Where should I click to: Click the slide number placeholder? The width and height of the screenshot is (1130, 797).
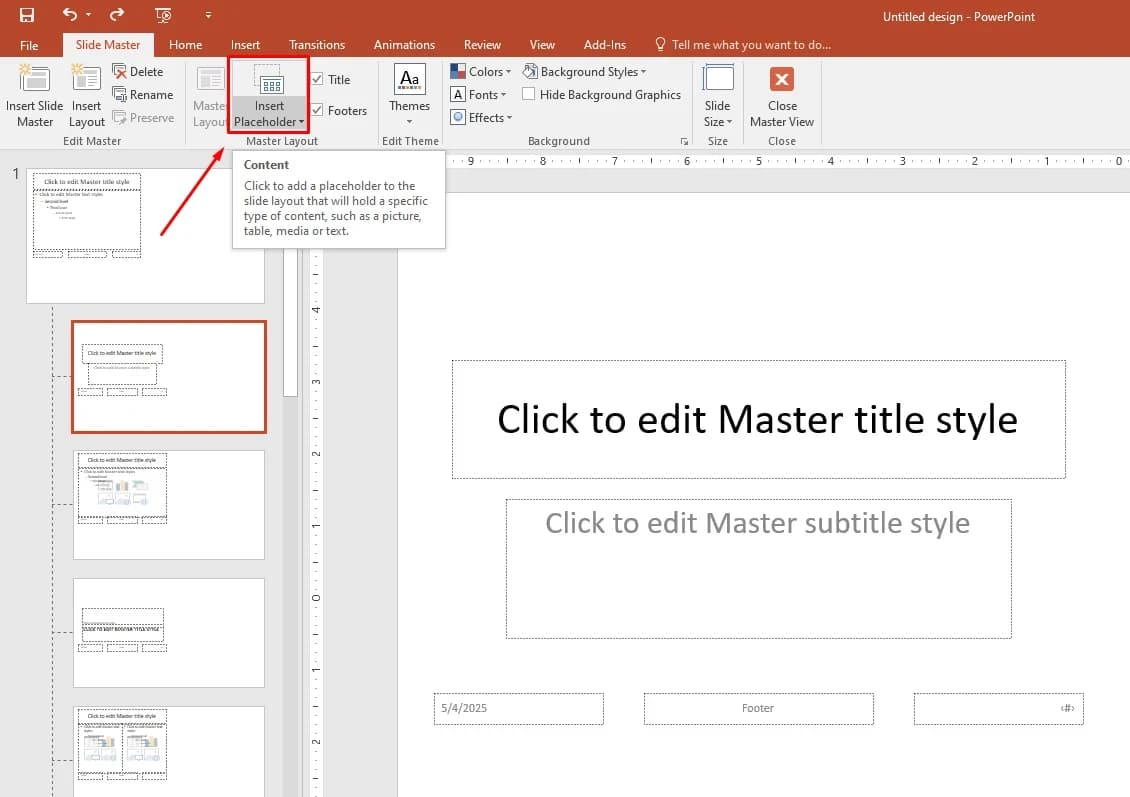(998, 708)
